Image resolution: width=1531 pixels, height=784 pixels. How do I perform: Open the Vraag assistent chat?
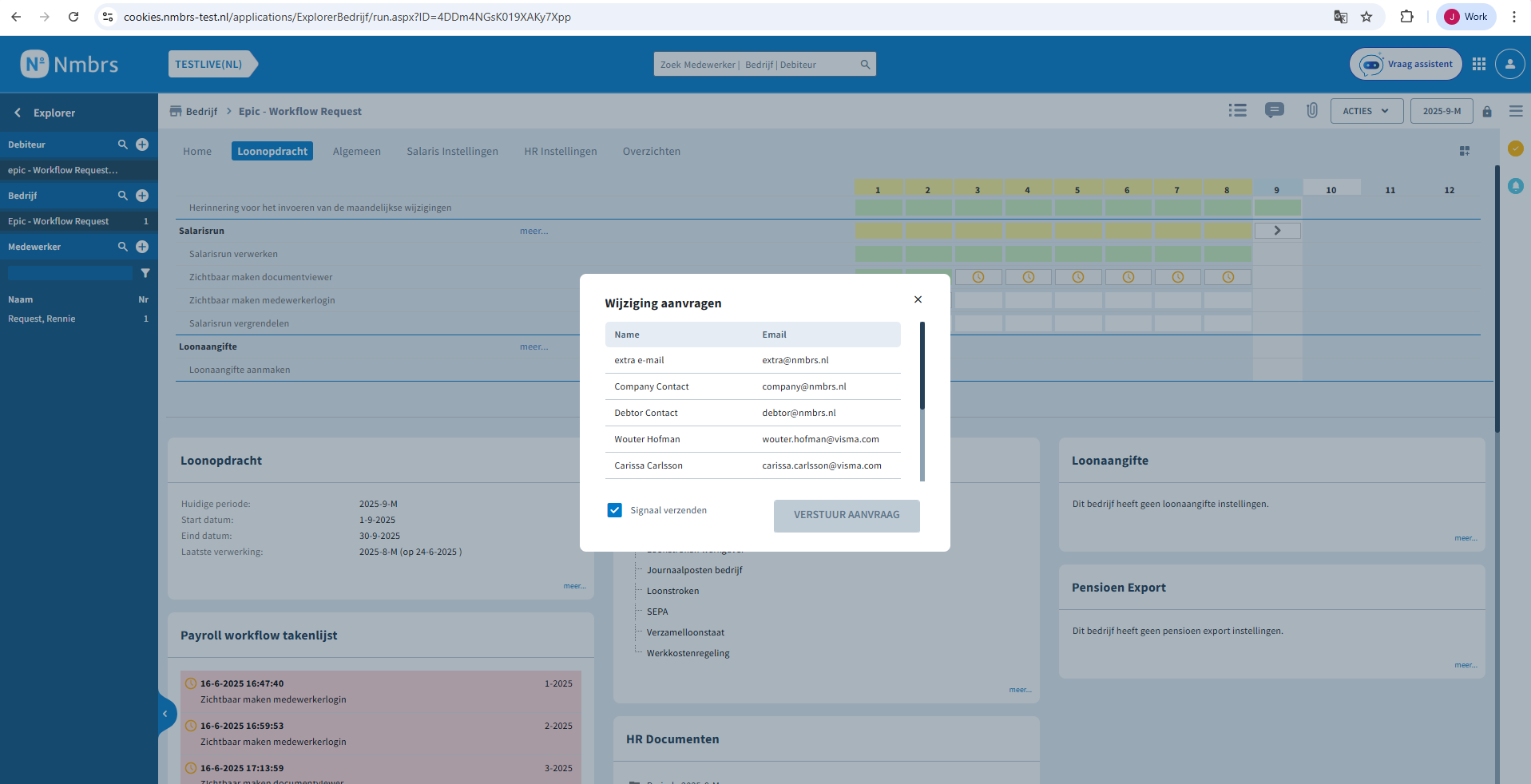(x=1406, y=64)
